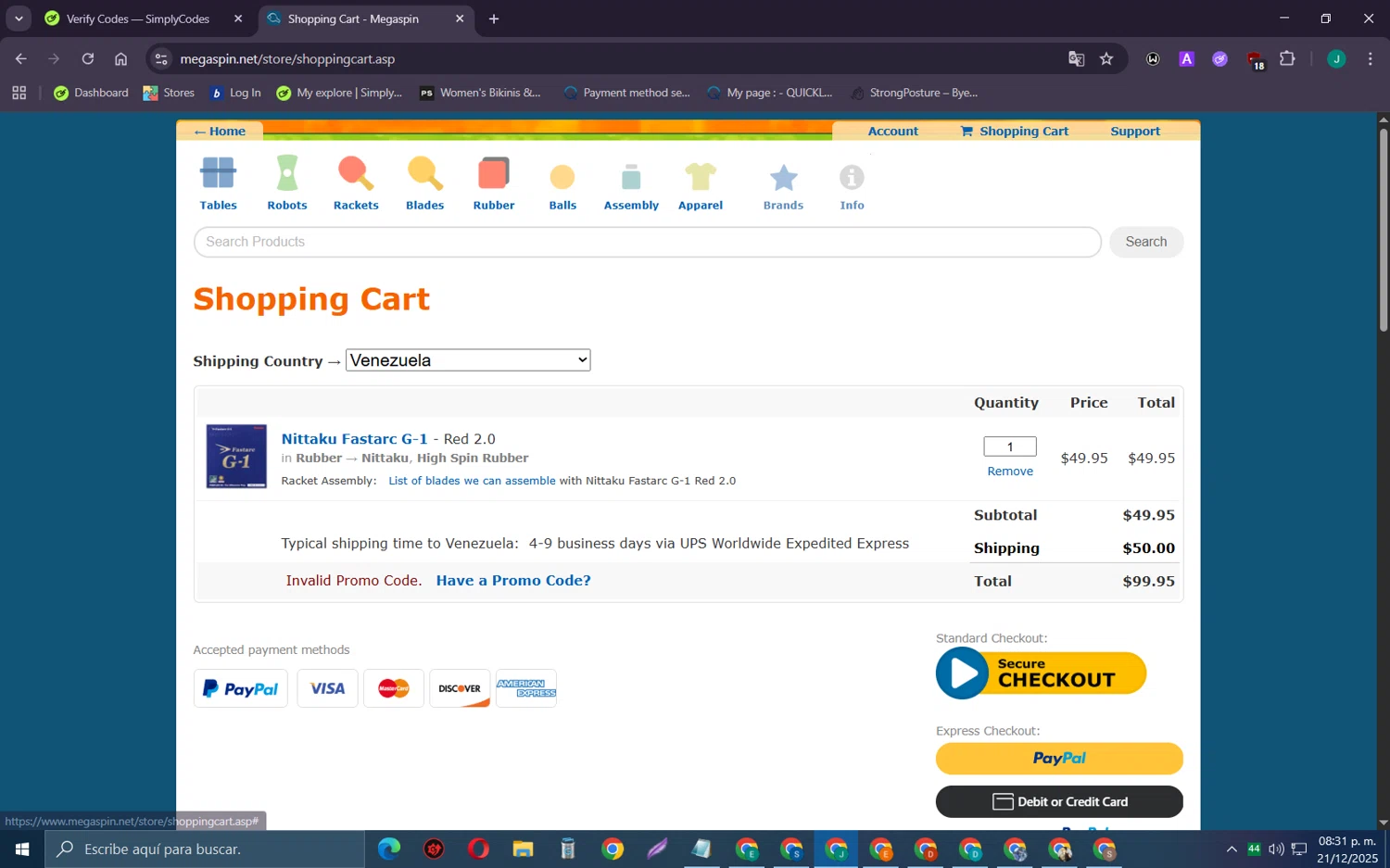Open the Blades category icon
This screenshot has height=868, width=1390.
tap(425, 173)
